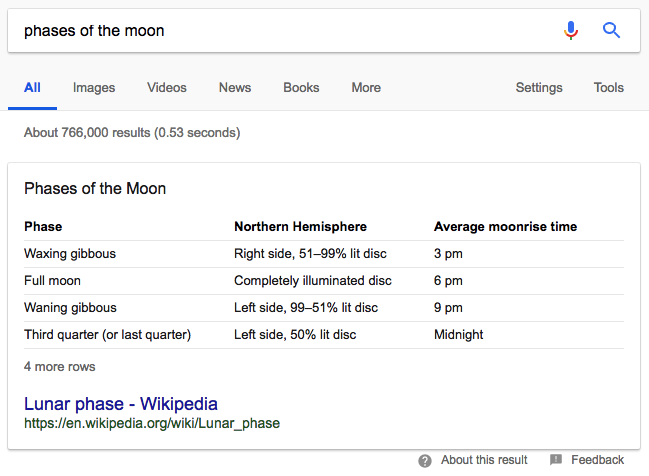Click the blue magnifying glass search icon
The height and width of the screenshot is (476, 649).
pos(611,30)
